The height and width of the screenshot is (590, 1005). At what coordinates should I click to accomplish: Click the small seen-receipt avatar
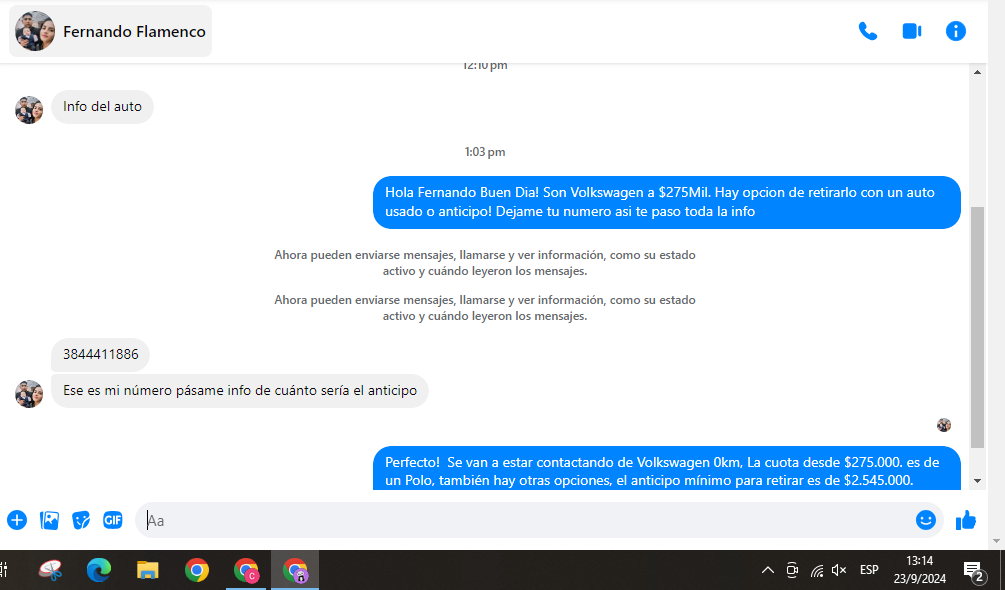pos(943,425)
